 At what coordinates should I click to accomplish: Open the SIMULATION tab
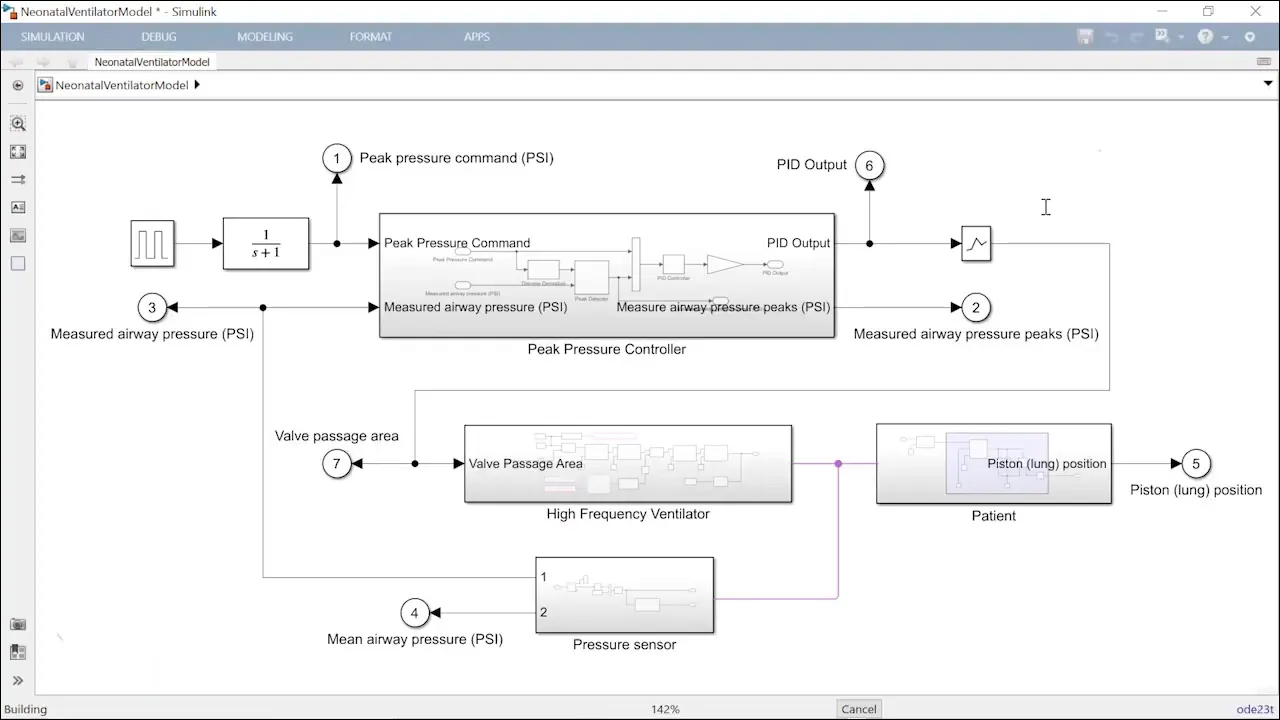pyautogui.click(x=53, y=37)
